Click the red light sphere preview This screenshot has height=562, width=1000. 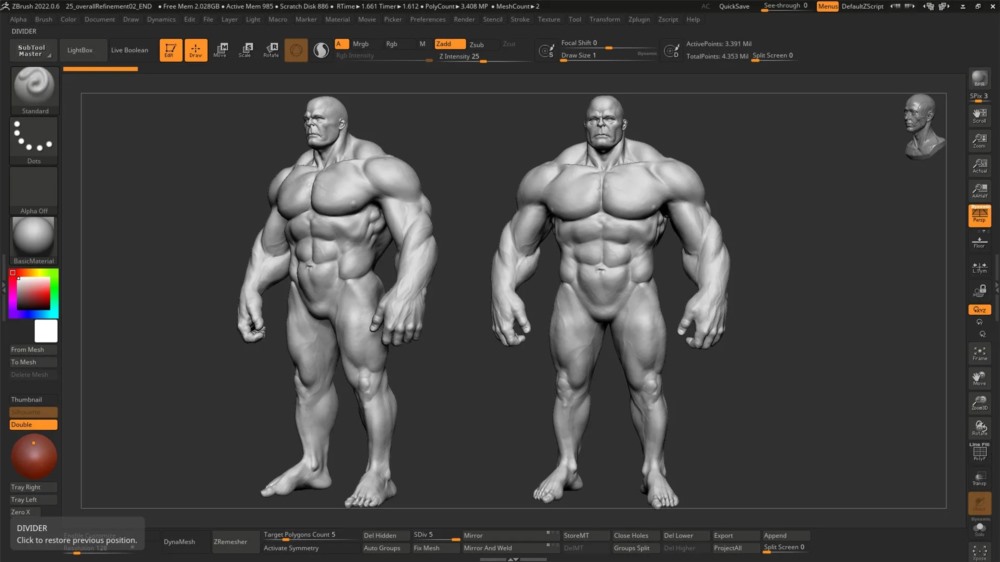[x=34, y=457]
